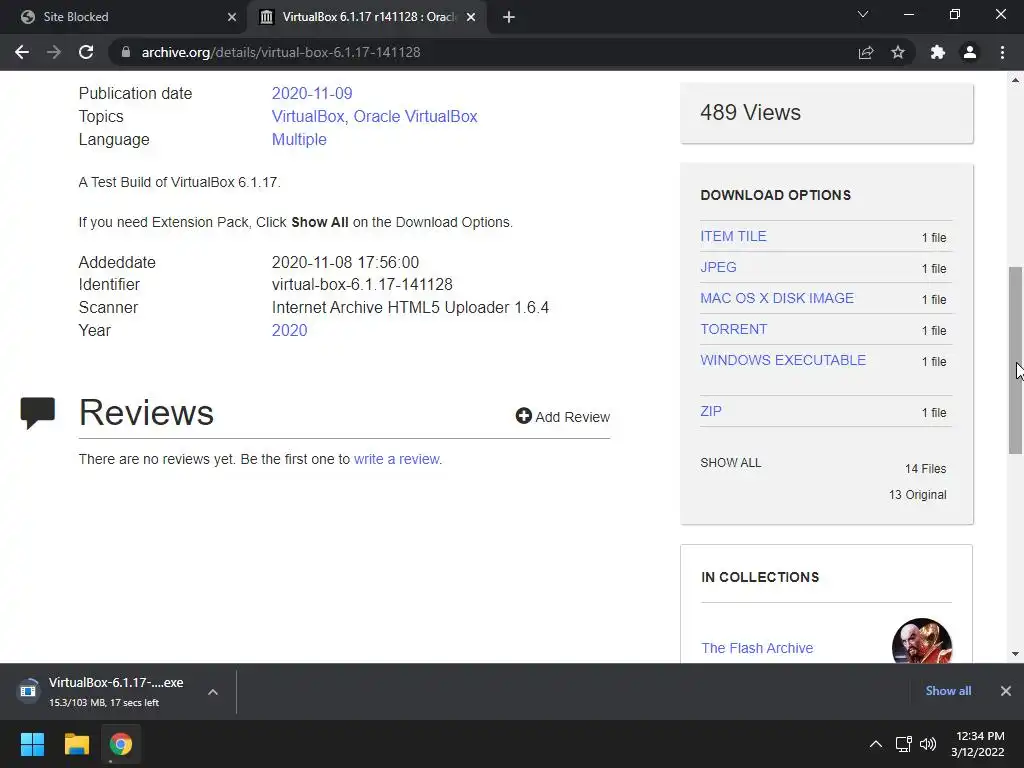This screenshot has height=768, width=1024.
Task: Expand the download item options chevron
Action: click(x=213, y=692)
